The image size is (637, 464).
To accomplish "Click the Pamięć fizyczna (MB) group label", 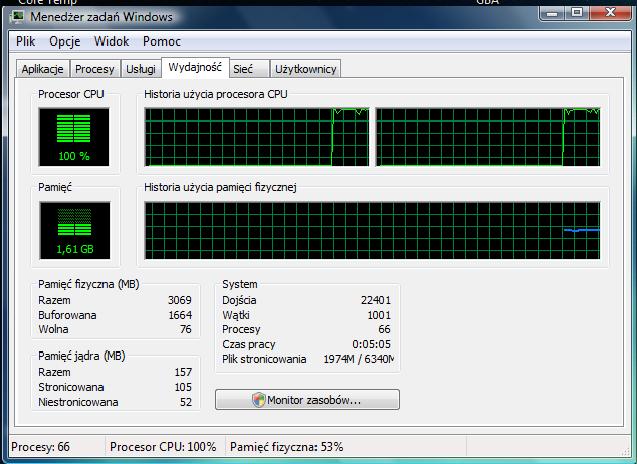I will 89,284.
